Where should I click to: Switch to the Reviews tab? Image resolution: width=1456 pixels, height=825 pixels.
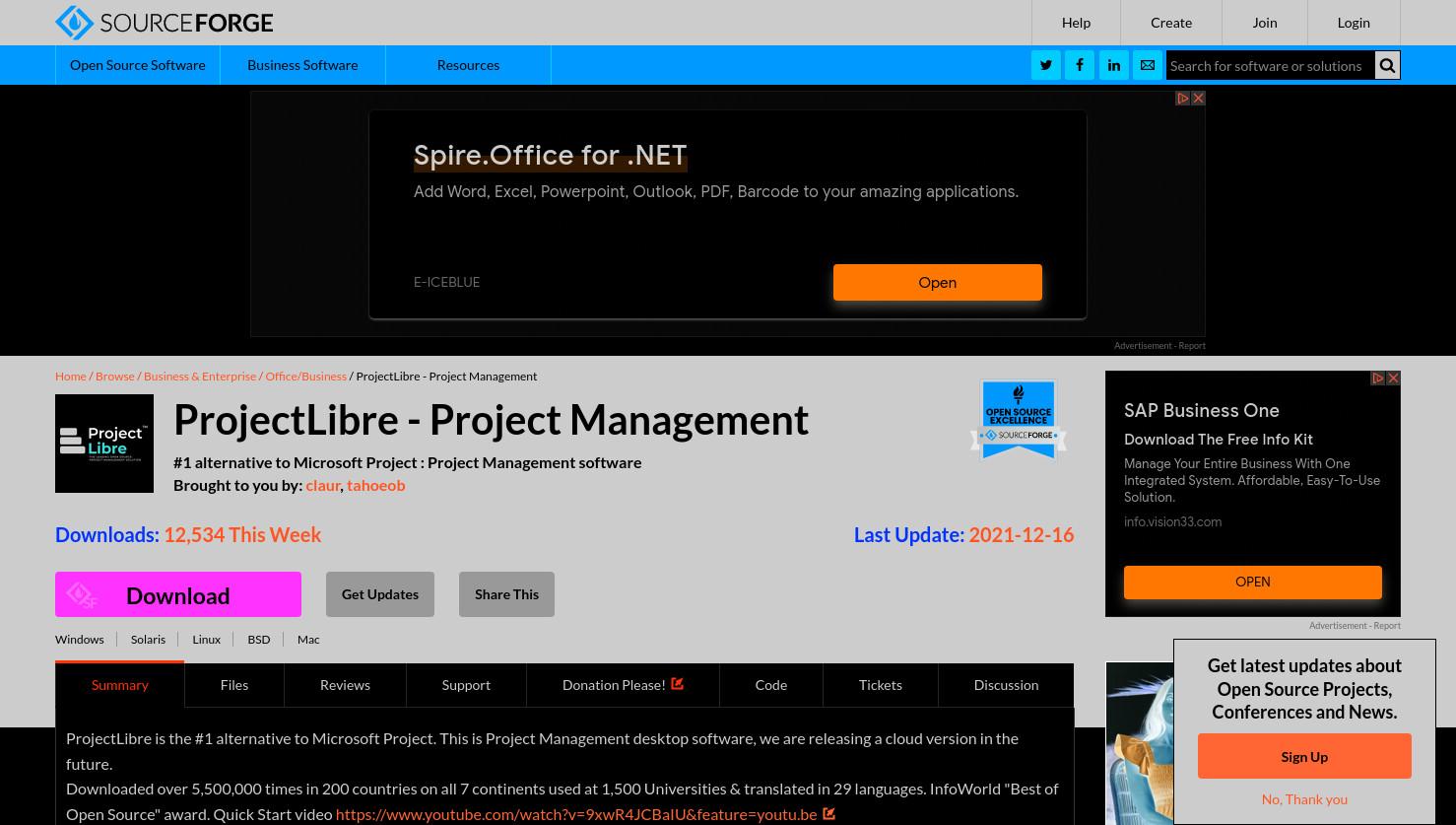(345, 685)
